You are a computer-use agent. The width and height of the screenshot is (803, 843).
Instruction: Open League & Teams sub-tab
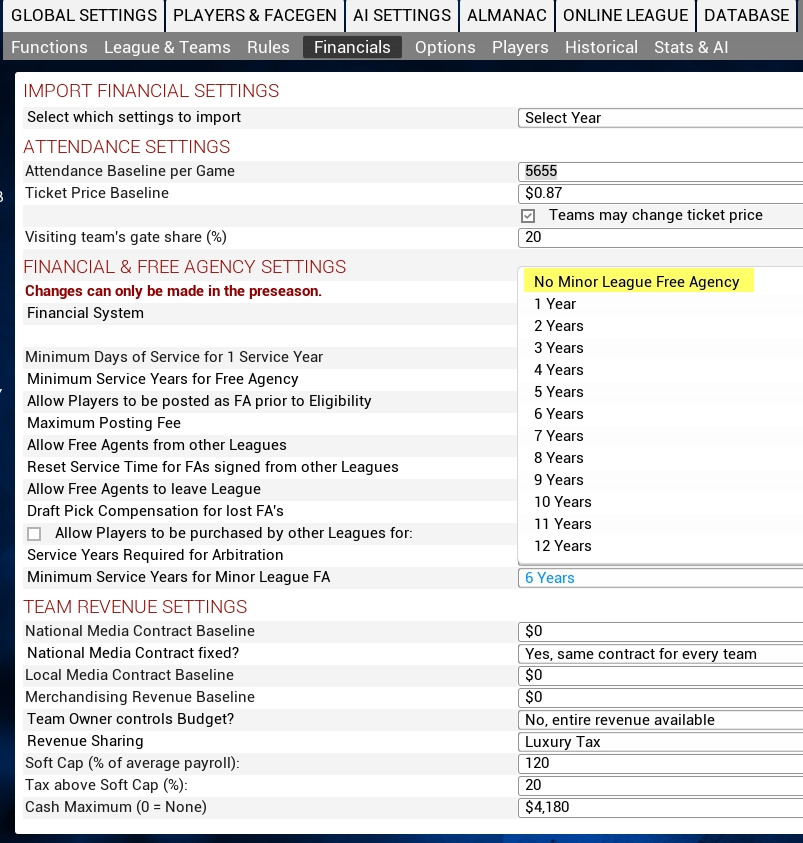pos(167,47)
